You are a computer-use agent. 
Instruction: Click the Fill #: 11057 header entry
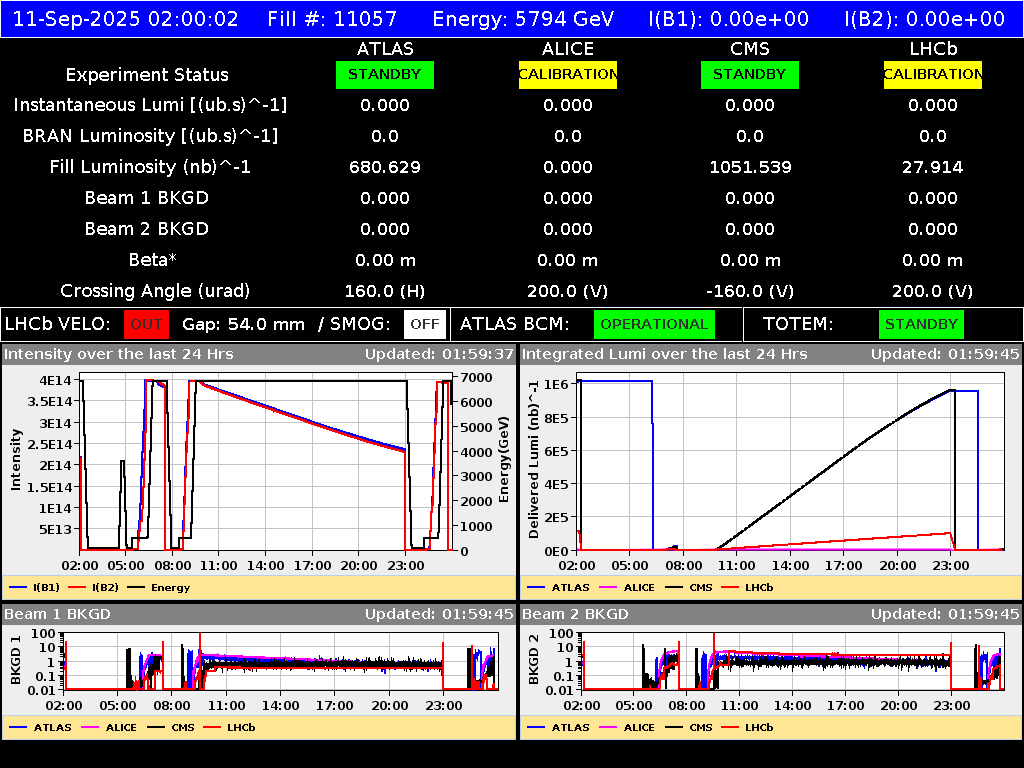pos(333,18)
